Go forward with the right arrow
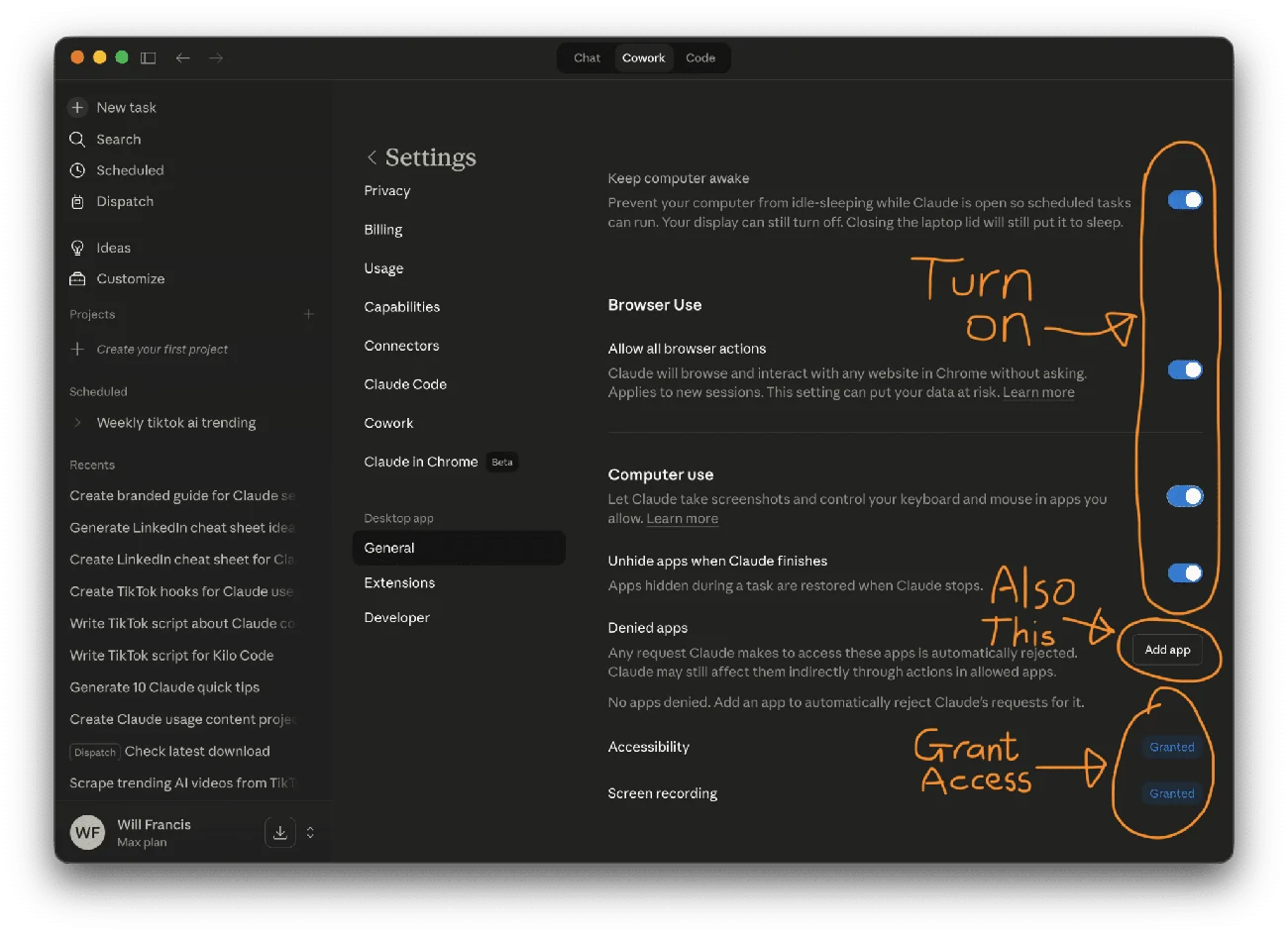Image resolution: width=1288 pixels, height=935 pixels. point(216,58)
